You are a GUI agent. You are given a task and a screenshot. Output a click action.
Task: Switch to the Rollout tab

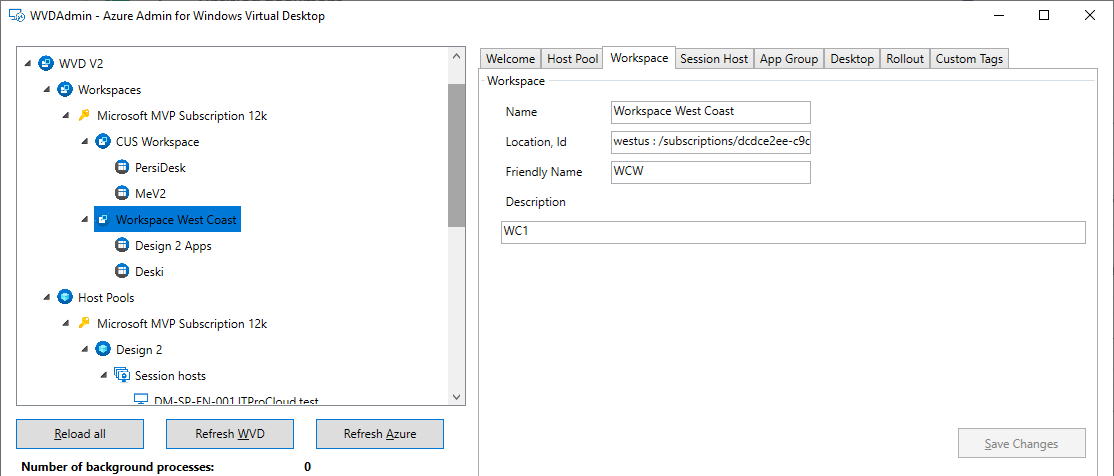tap(905, 59)
